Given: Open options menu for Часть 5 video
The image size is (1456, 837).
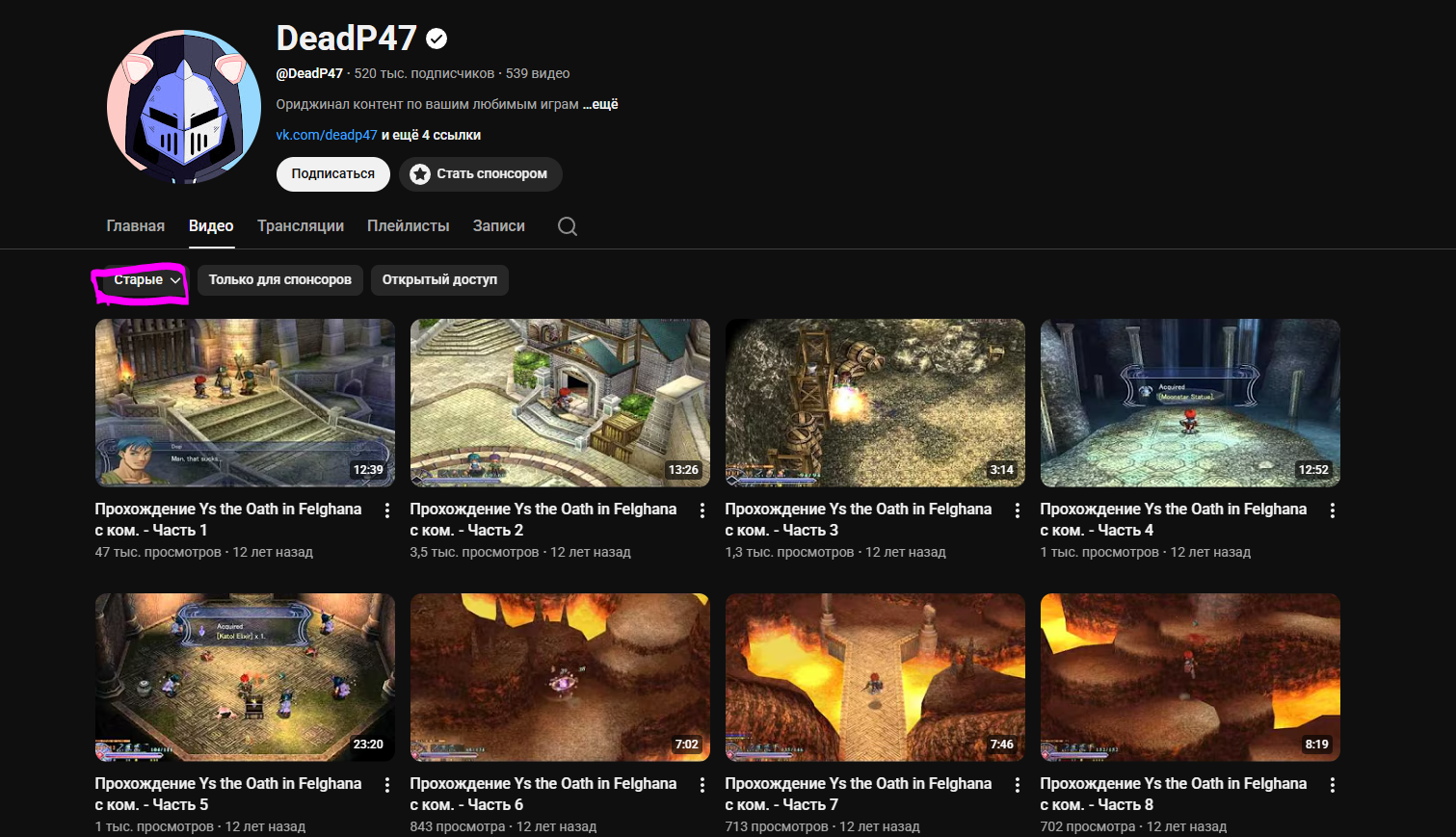Looking at the screenshot, I should [387, 785].
